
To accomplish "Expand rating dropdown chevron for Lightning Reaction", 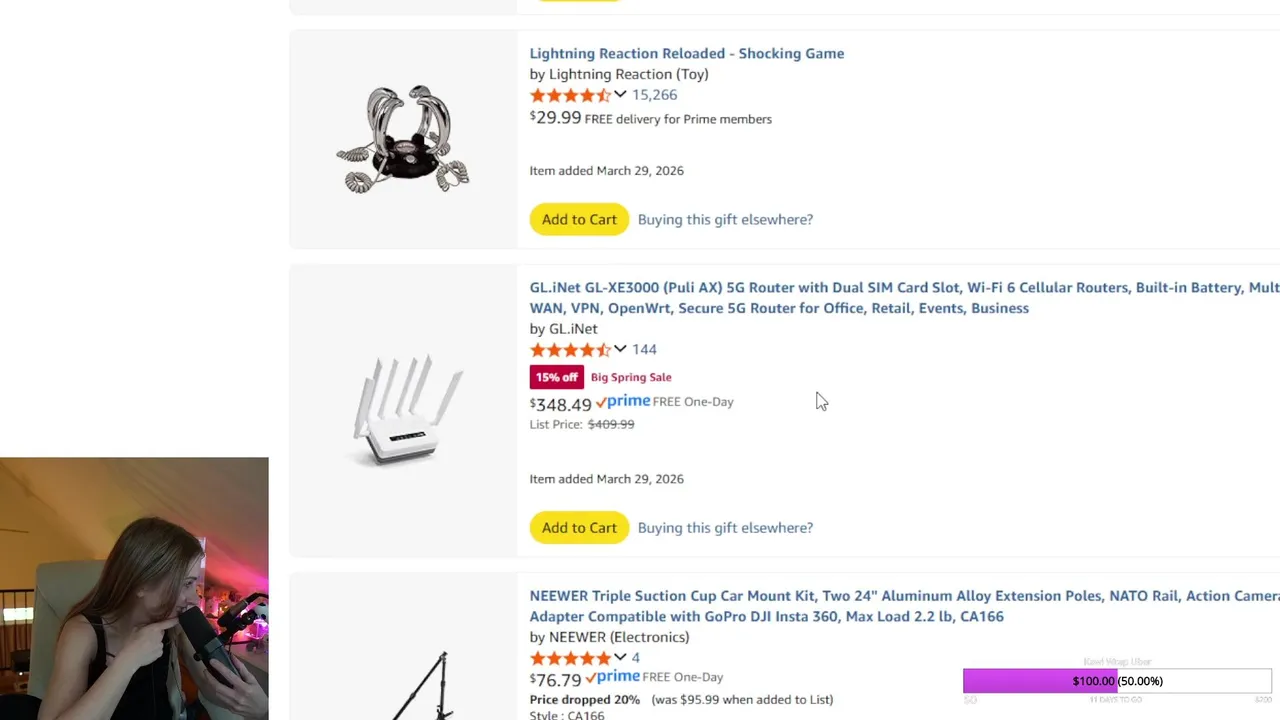I will pyautogui.click(x=620, y=94).
